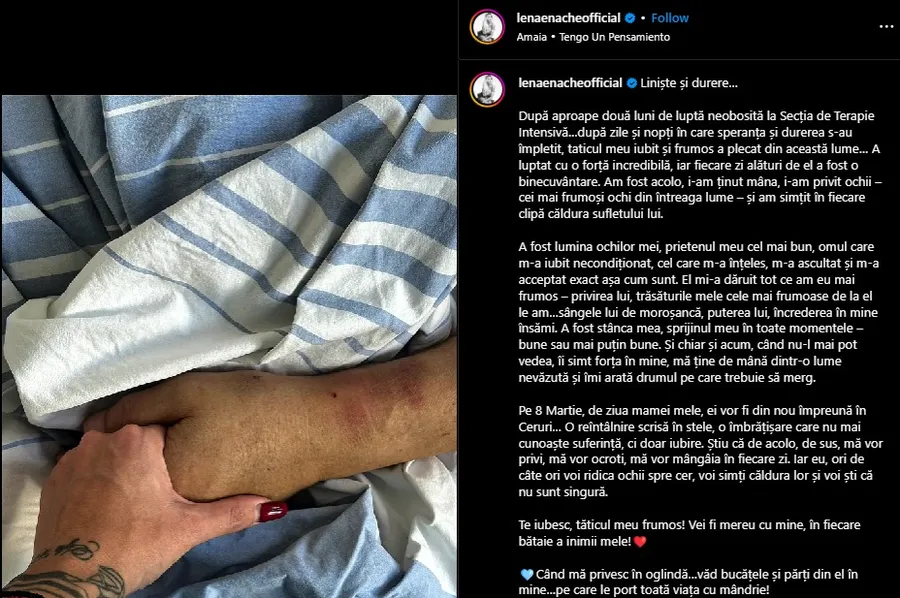Open the profile avatar in the post header
This screenshot has width=900, height=598.
tap(487, 26)
